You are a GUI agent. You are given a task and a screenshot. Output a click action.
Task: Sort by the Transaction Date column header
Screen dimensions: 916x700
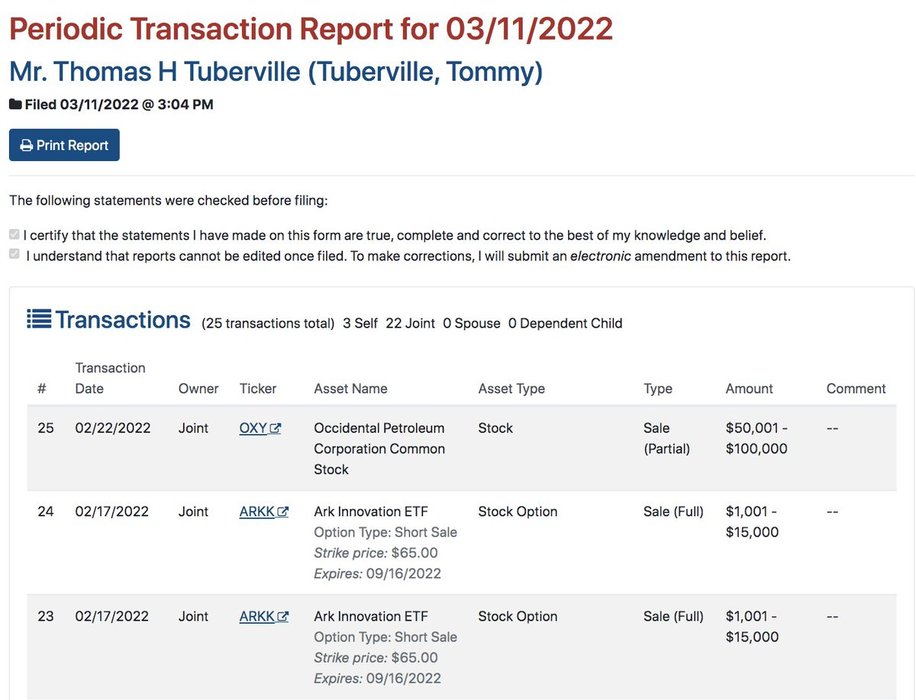(x=110, y=378)
